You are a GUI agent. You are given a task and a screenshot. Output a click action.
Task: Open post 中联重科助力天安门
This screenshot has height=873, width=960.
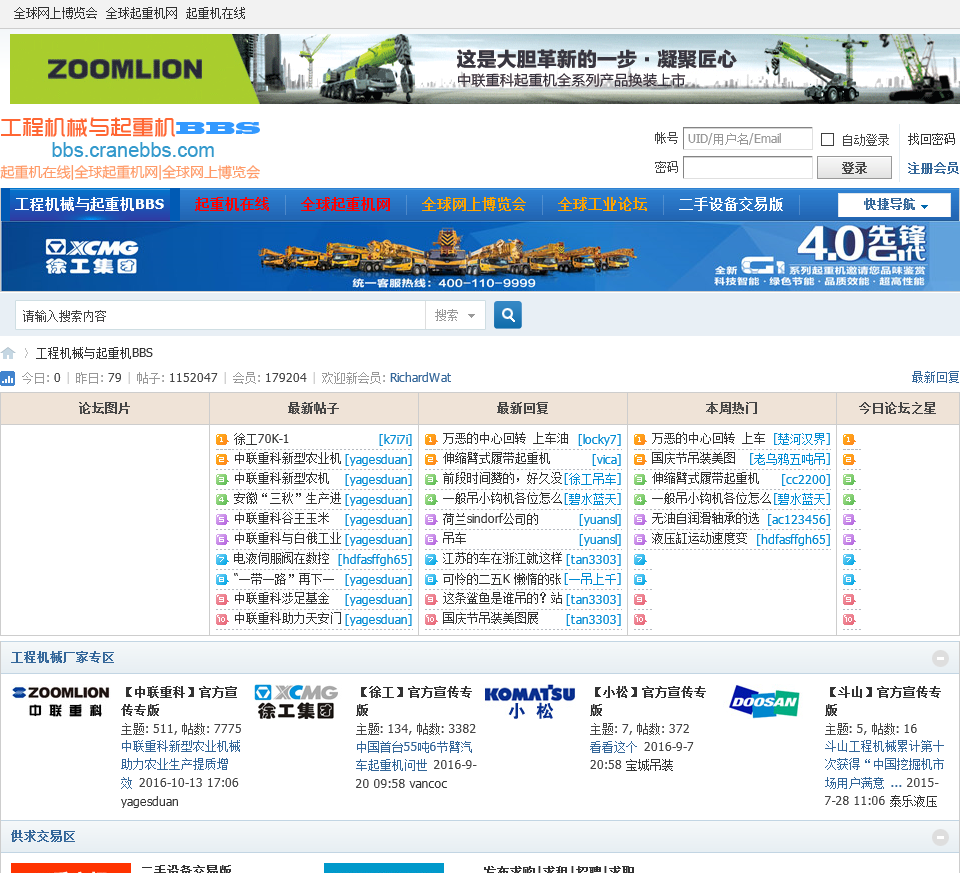287,619
